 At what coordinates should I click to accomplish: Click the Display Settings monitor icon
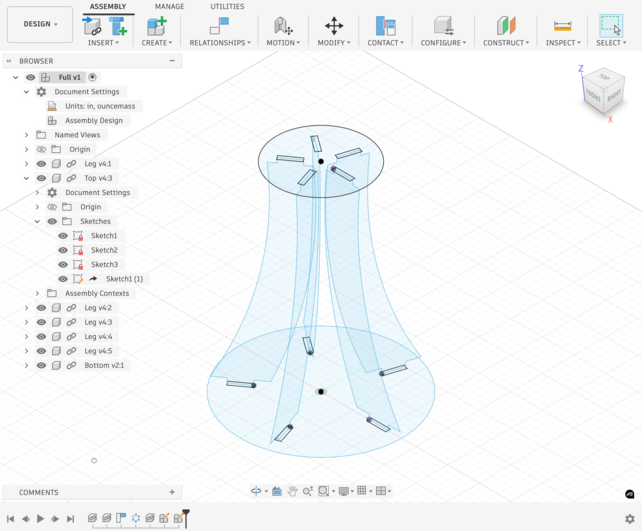click(344, 490)
